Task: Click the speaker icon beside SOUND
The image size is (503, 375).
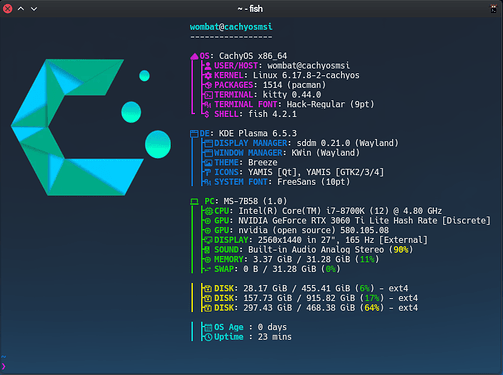Action: tap(207, 250)
